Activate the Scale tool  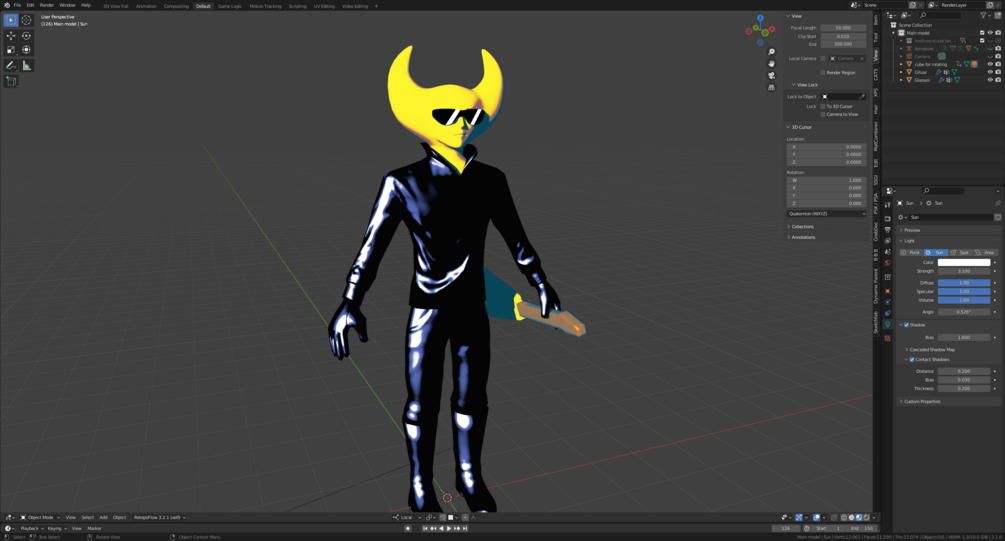[11, 50]
